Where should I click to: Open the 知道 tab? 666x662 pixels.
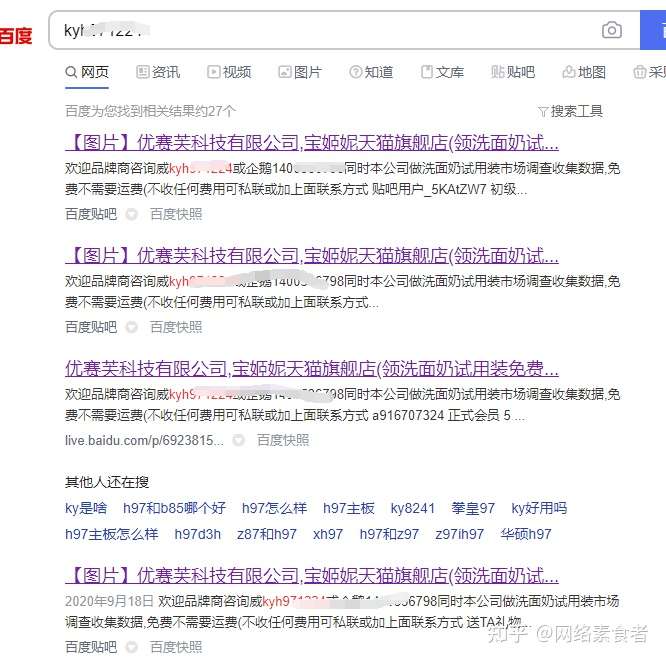pyautogui.click(x=371, y=72)
